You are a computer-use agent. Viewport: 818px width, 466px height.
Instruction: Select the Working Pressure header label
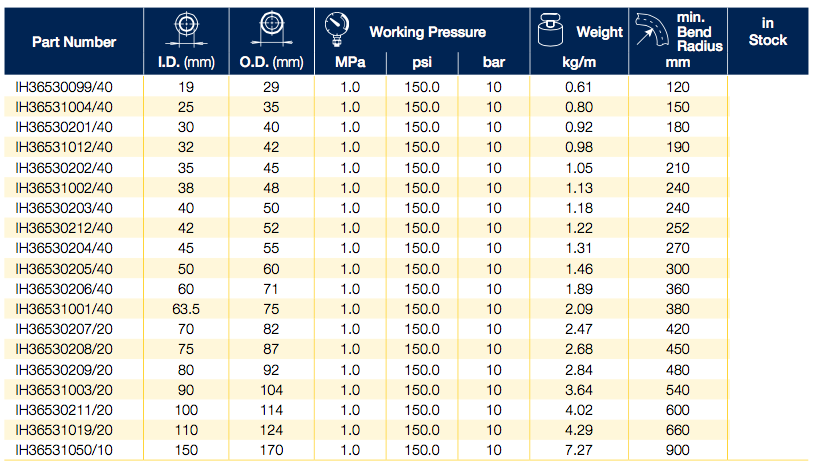coord(427,32)
